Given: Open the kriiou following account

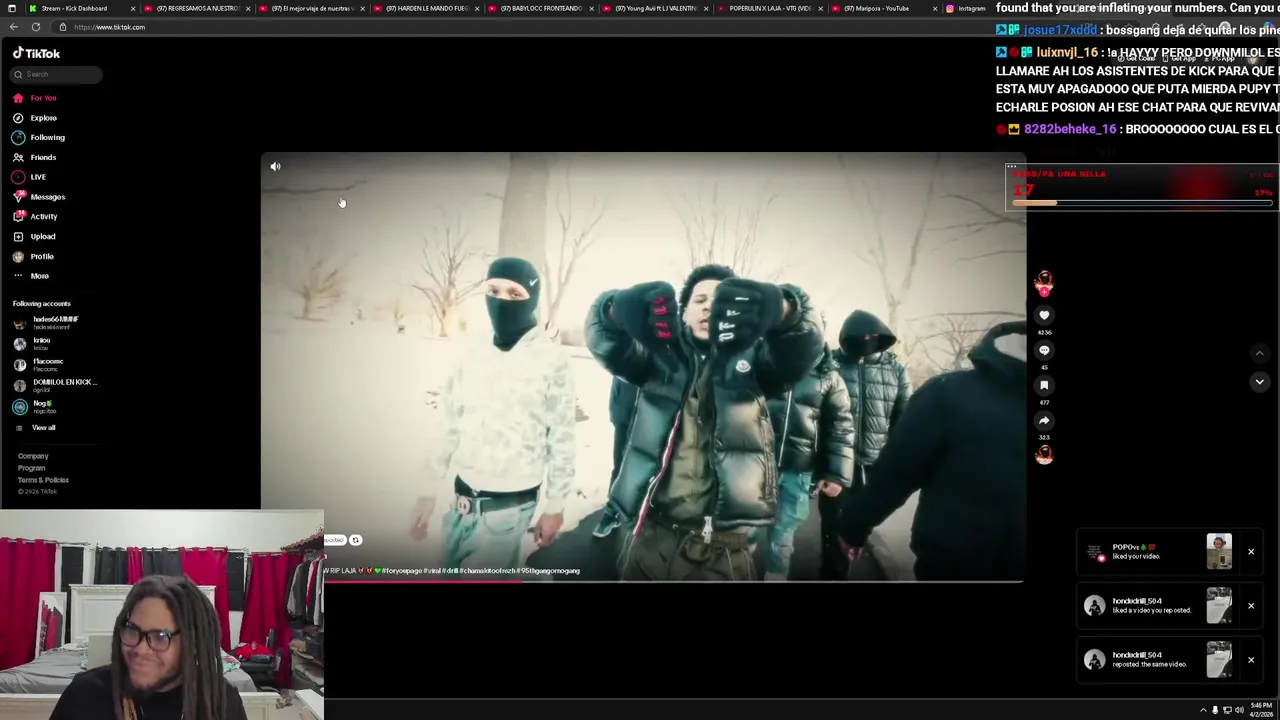Looking at the screenshot, I should [32, 343].
